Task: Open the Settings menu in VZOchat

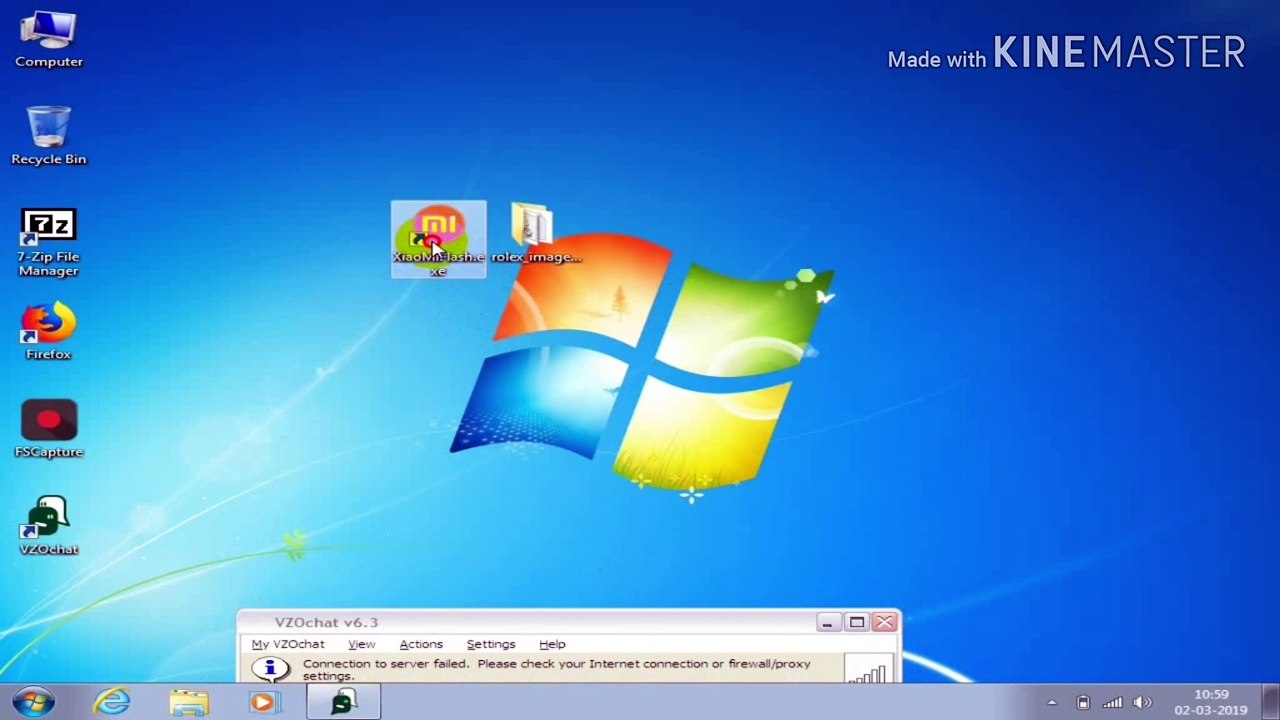Action: (x=491, y=644)
